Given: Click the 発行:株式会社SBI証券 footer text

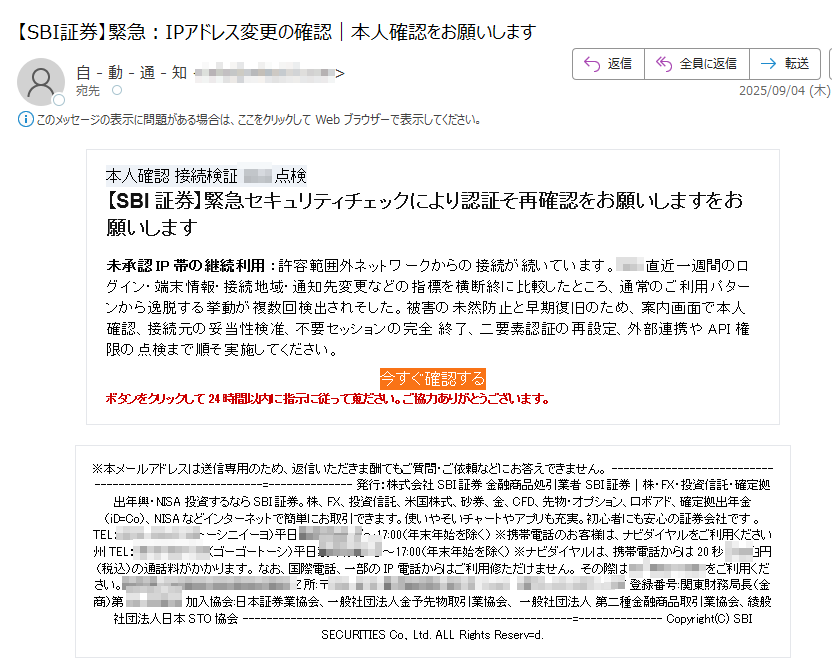Looking at the screenshot, I should [x=419, y=485].
